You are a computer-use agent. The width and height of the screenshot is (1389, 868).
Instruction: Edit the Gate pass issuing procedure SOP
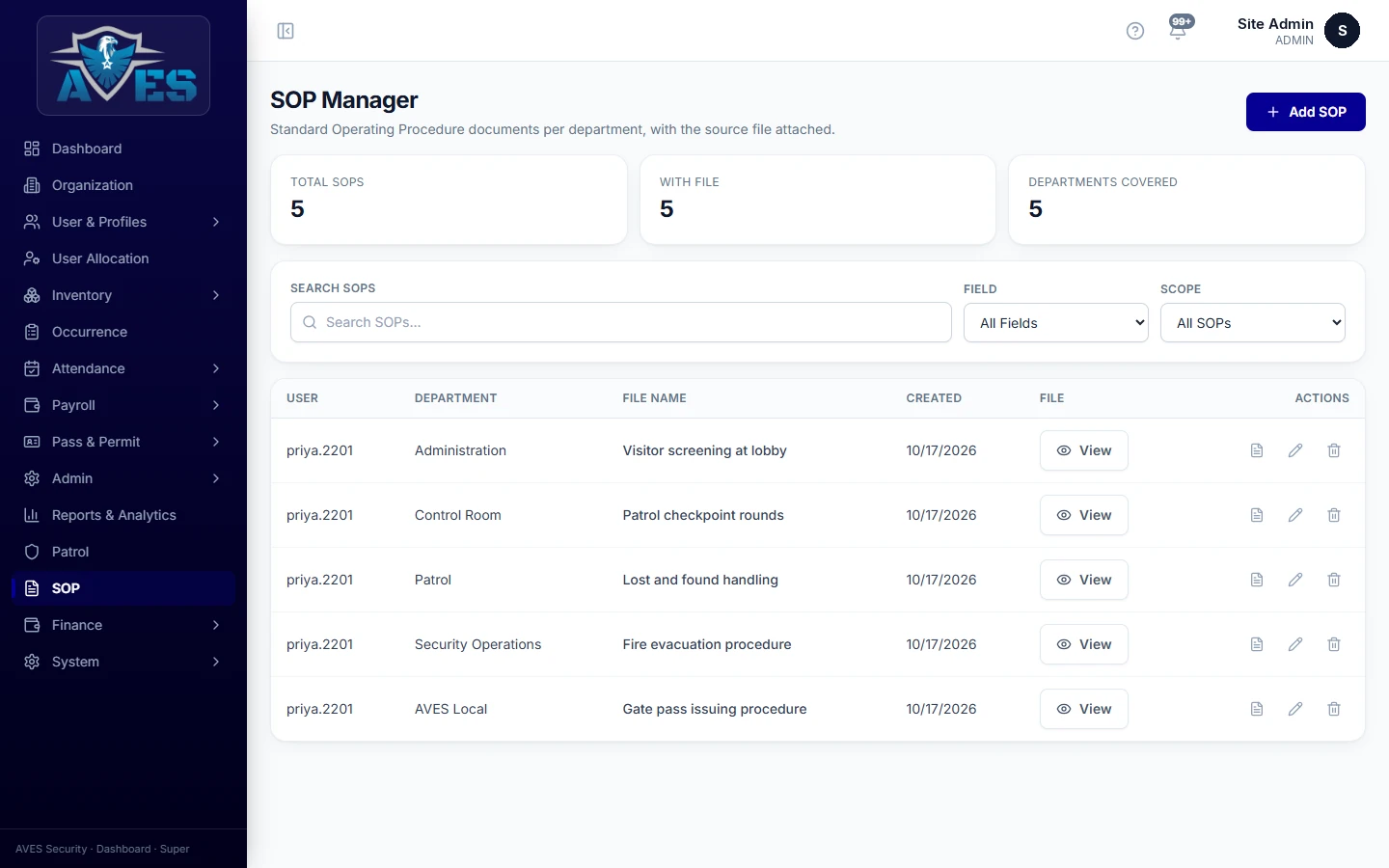1295,709
